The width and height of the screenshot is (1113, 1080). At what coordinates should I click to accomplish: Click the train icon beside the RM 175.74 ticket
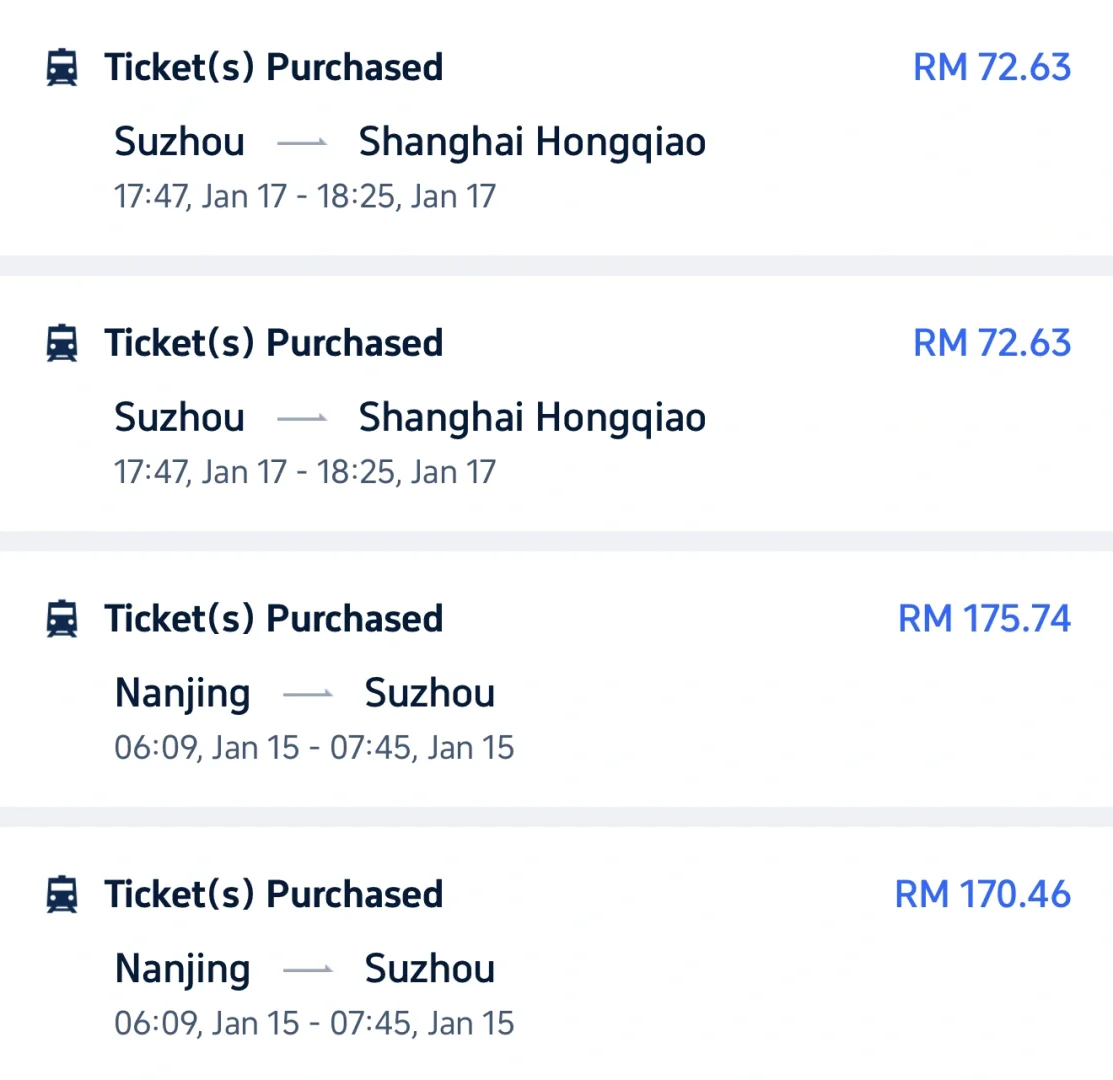62,619
